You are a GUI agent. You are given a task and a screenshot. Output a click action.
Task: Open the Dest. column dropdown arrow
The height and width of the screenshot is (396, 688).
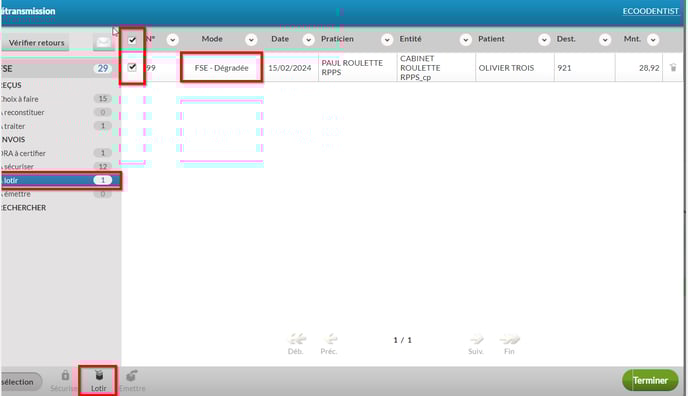point(605,40)
